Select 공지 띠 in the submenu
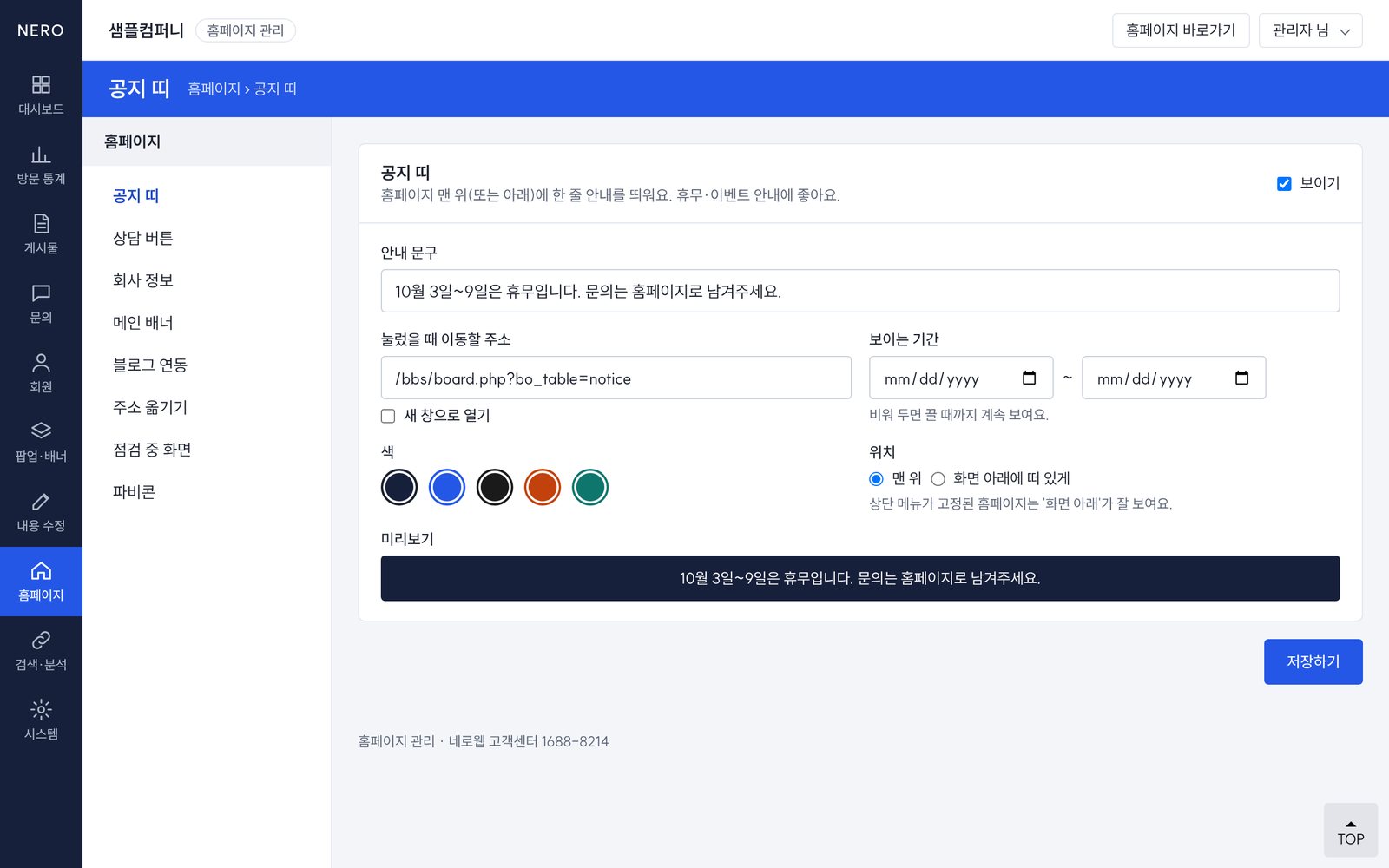Image resolution: width=1389 pixels, height=868 pixels. pyautogui.click(x=136, y=196)
